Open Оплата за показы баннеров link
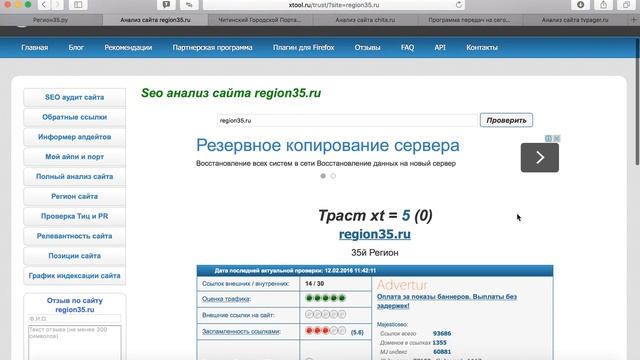This screenshot has width=640, height=360. (447, 301)
